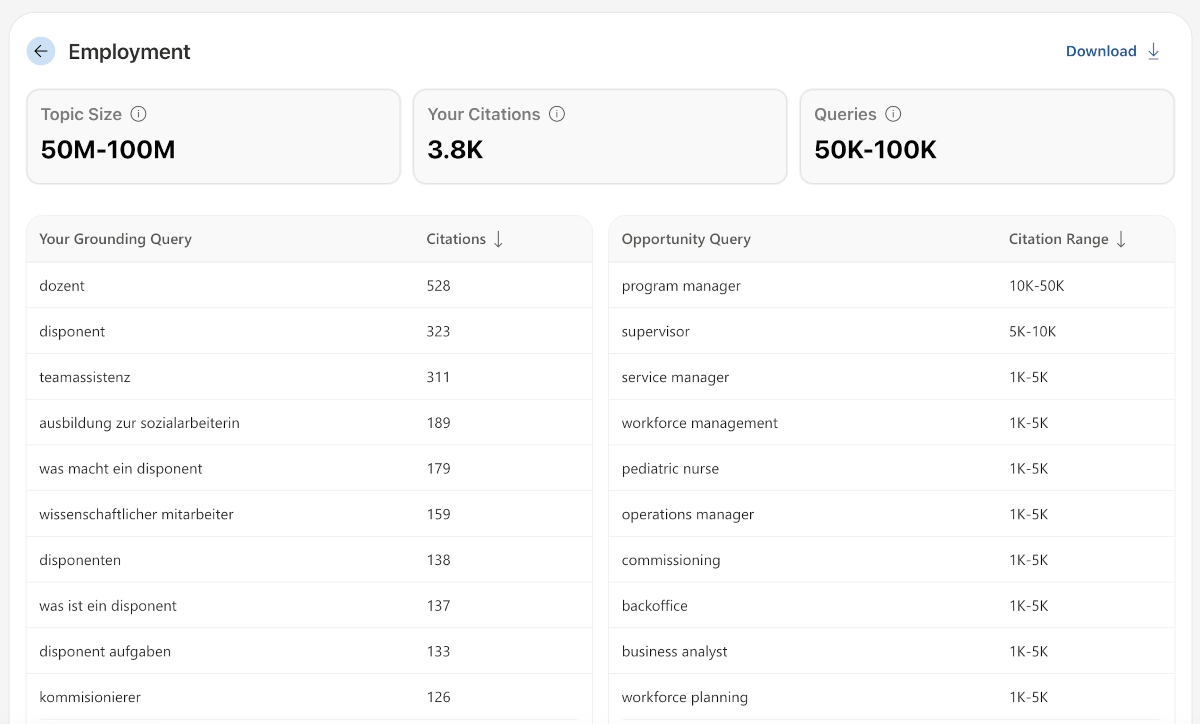Select backoffice opportunity query
Image resolution: width=1200 pixels, height=724 pixels.
click(x=892, y=606)
